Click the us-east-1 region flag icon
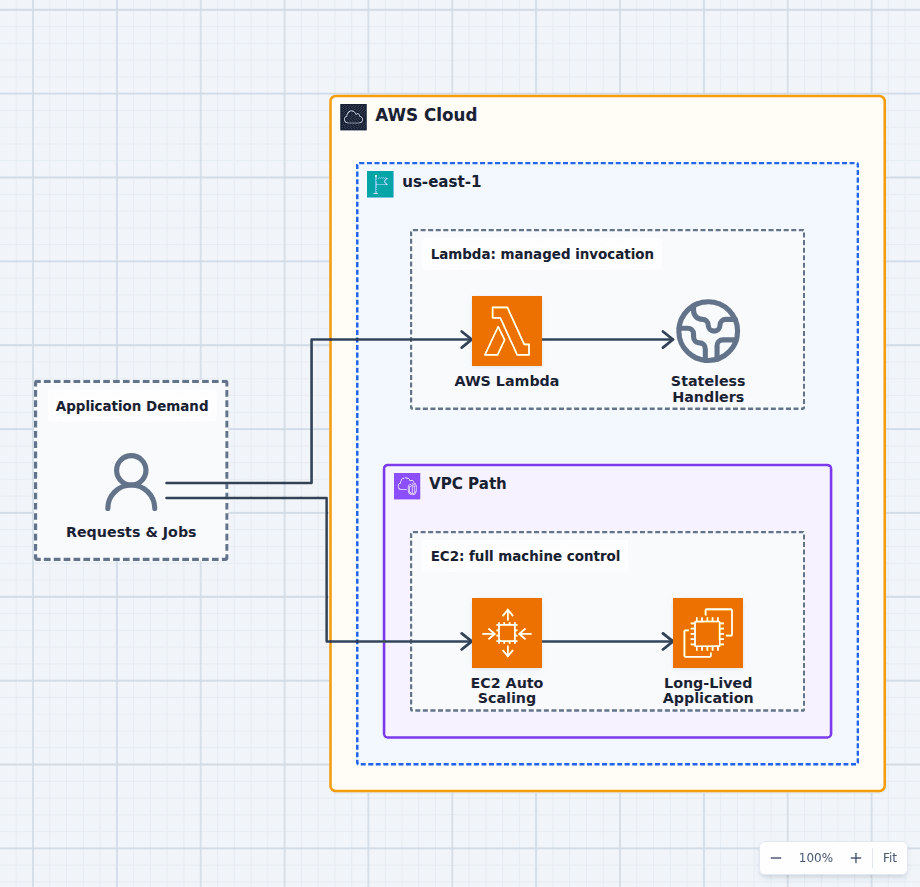 [x=380, y=184]
